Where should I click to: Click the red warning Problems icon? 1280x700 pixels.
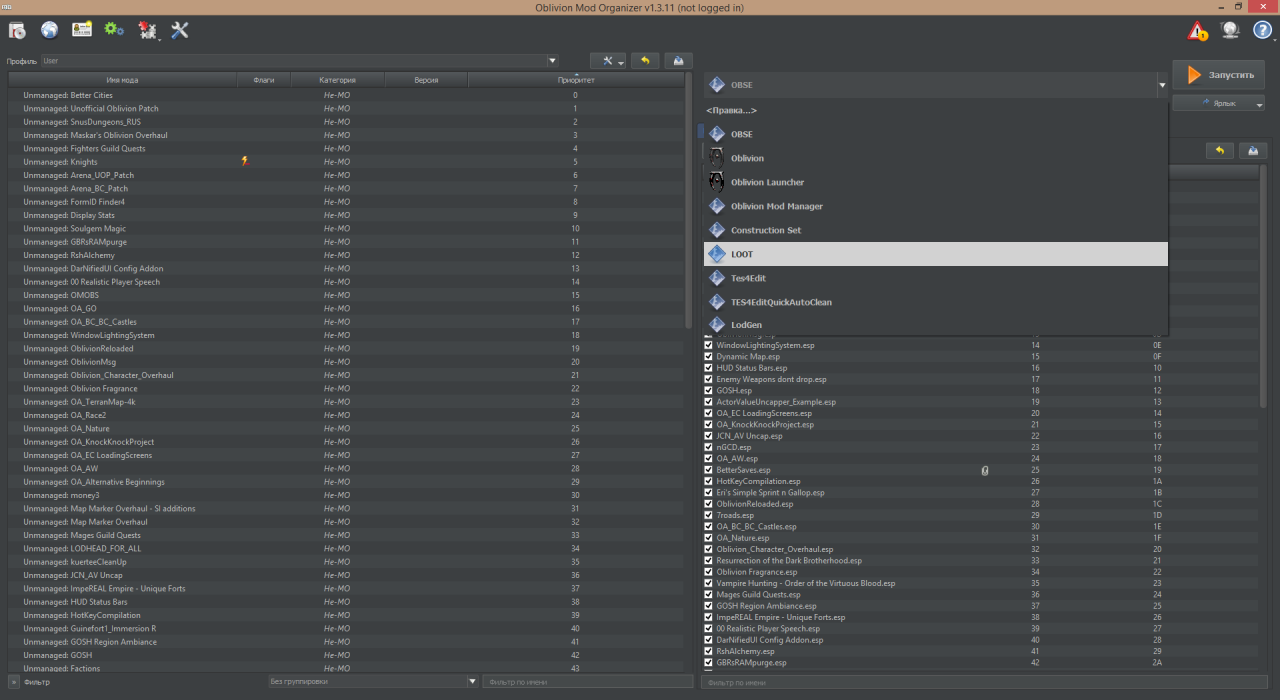[1197, 31]
